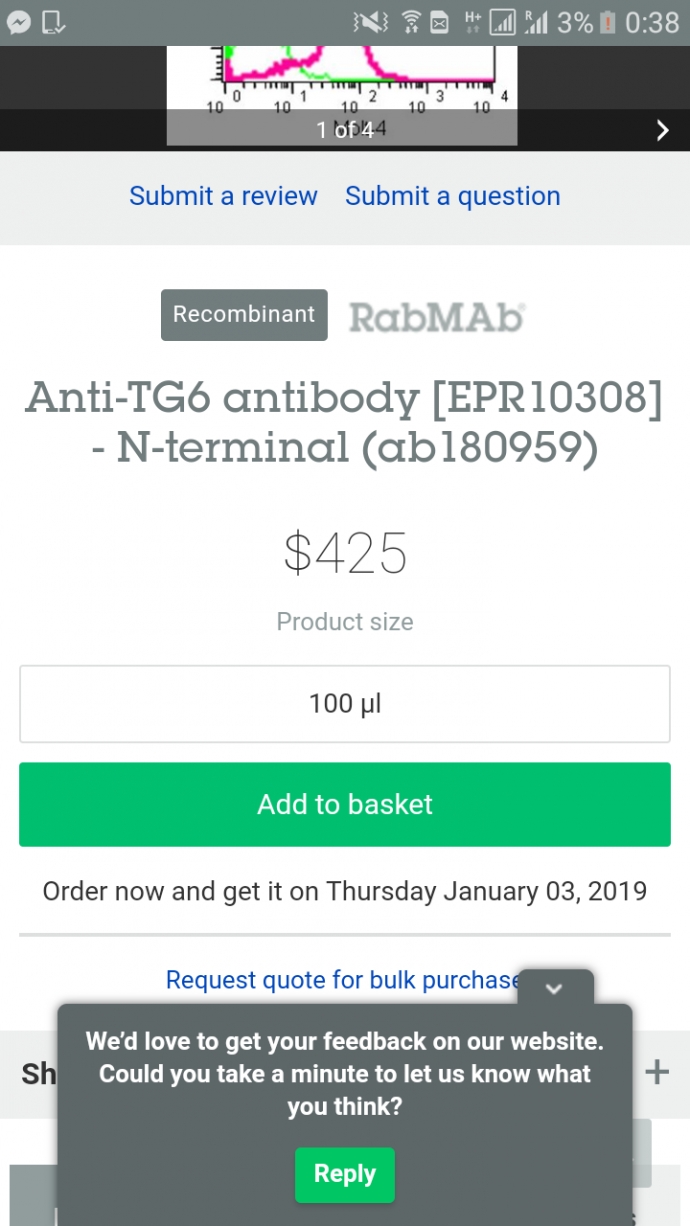Click Submit a review link
Viewport: 690px width, 1226px height.
[x=223, y=196]
